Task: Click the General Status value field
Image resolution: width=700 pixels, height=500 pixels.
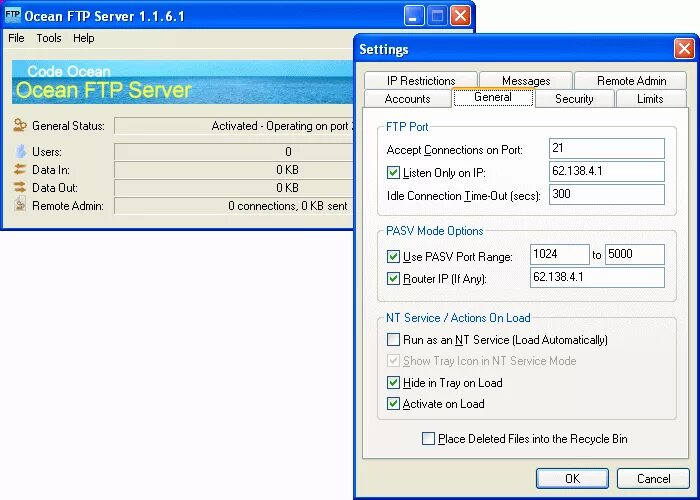Action: [x=233, y=126]
